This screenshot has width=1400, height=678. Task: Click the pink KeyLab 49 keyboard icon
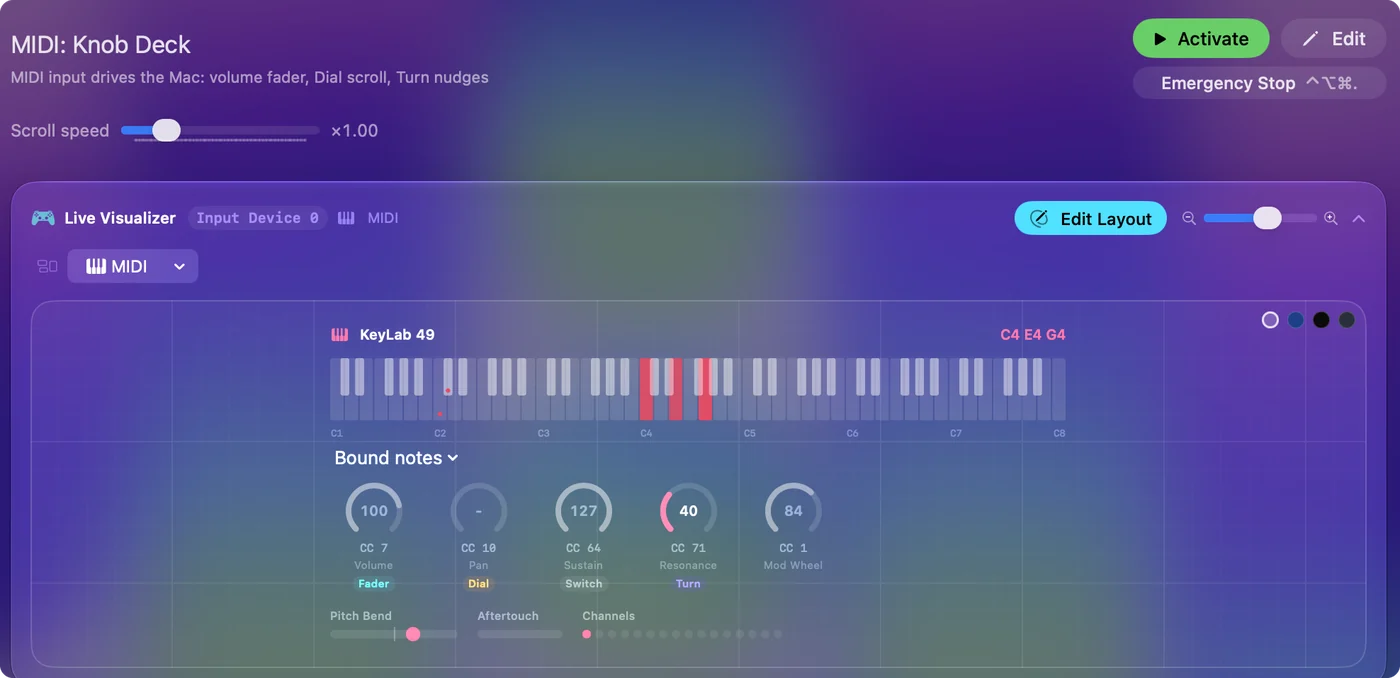pos(340,335)
